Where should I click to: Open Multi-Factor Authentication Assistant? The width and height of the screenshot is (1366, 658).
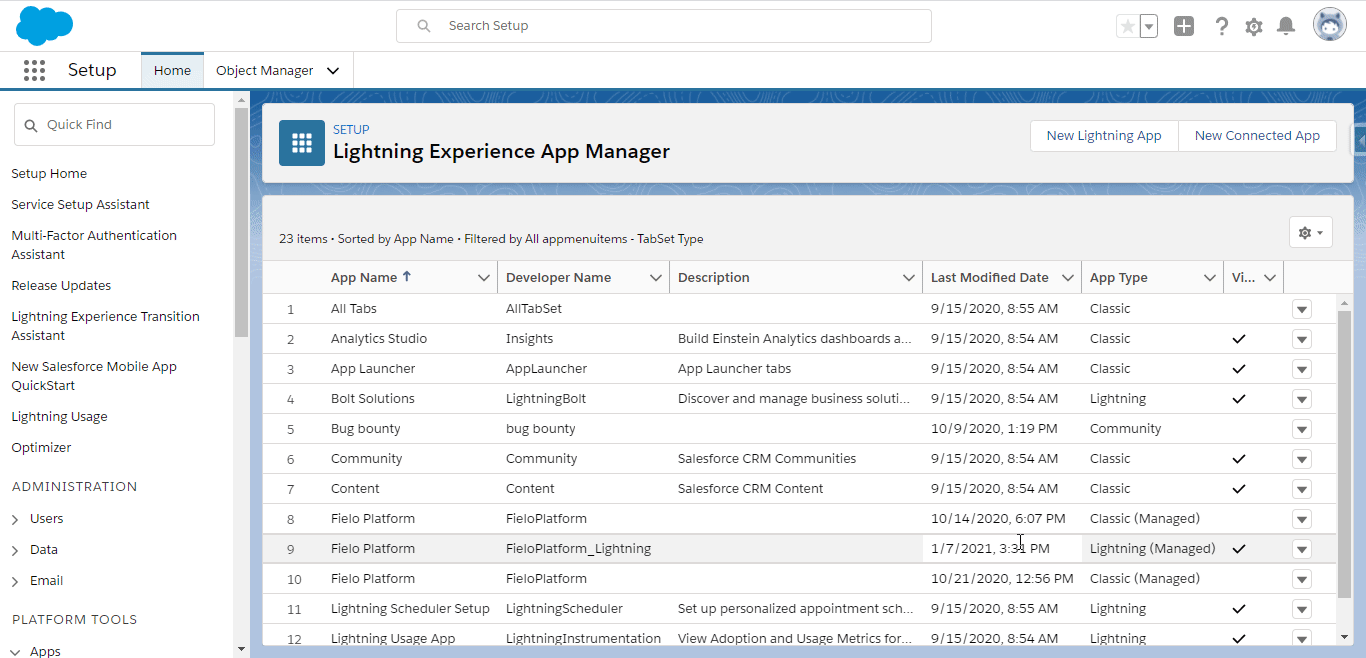pos(94,245)
